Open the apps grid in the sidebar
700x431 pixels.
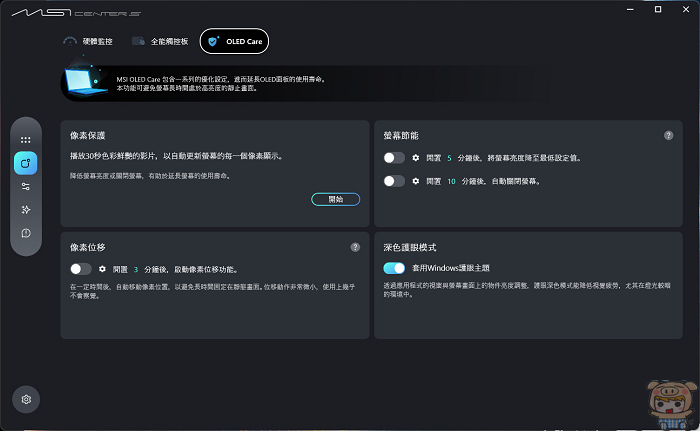tap(26, 140)
